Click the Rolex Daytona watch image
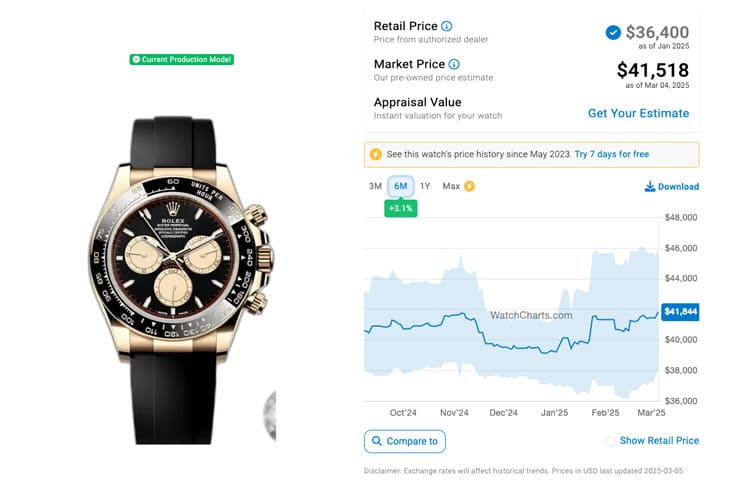 click(182, 279)
